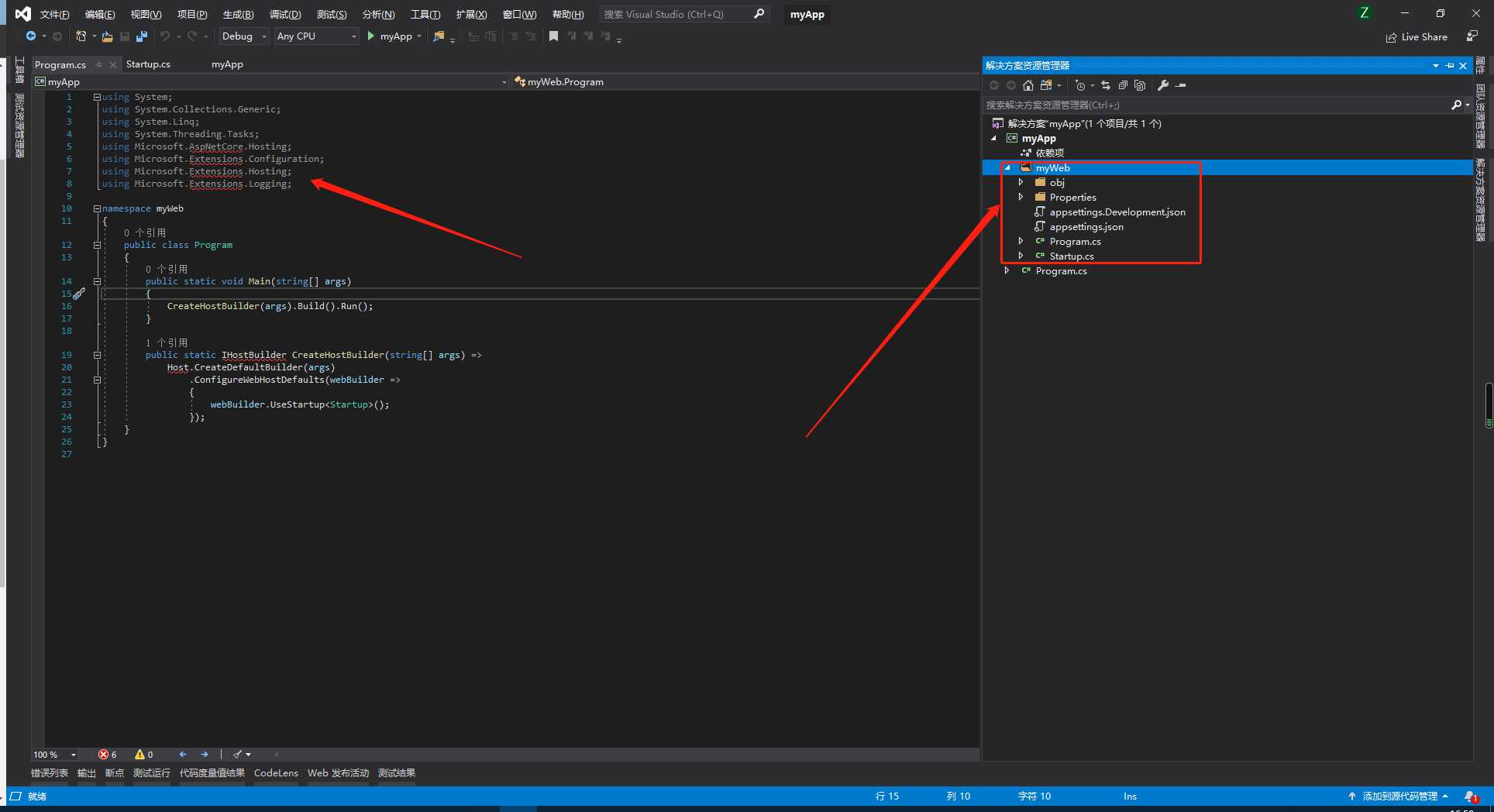Collapse the myWeb folder node

[x=1007, y=167]
